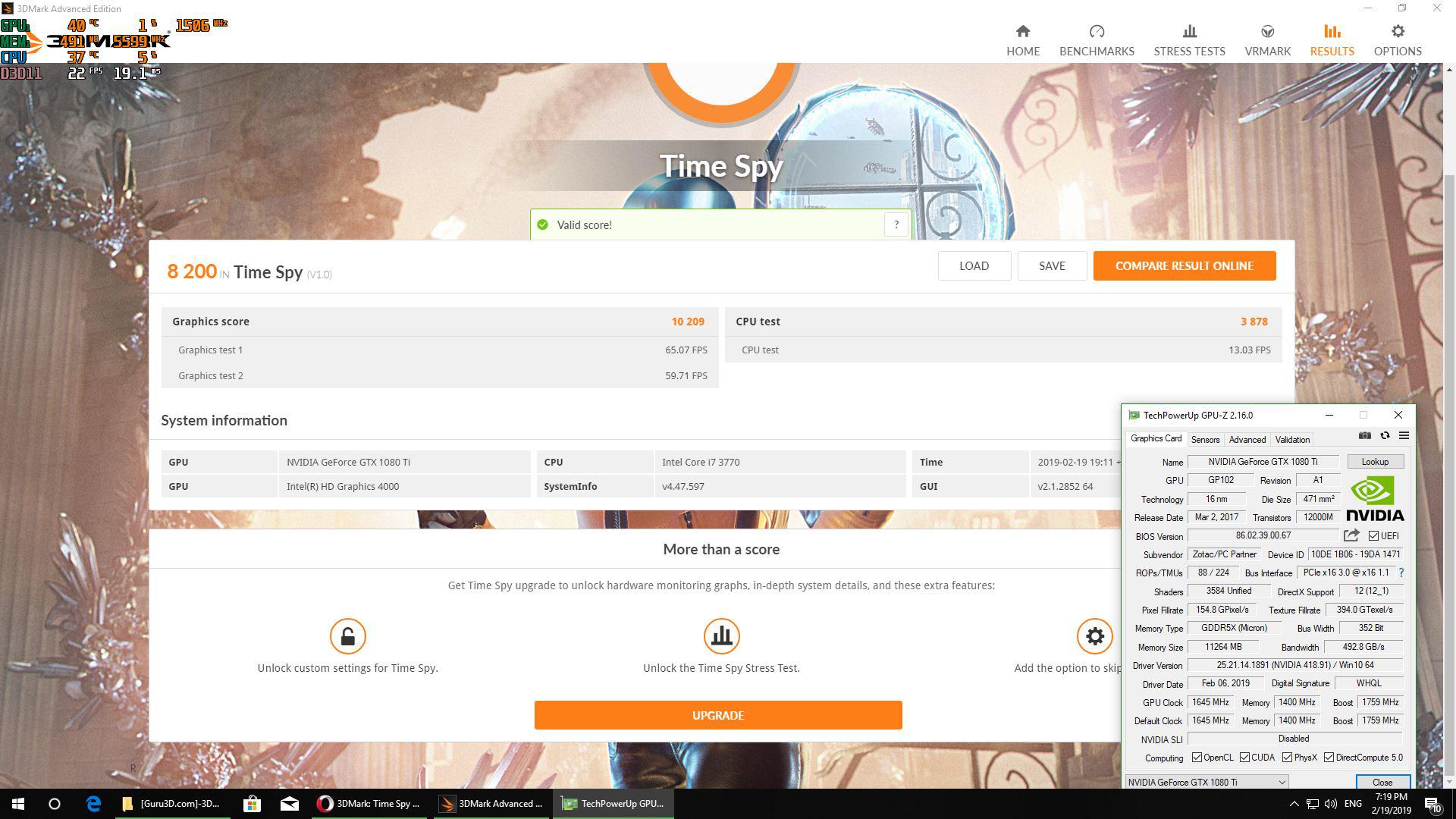Switch to the Sensors tab
1456x819 pixels.
(1205, 440)
